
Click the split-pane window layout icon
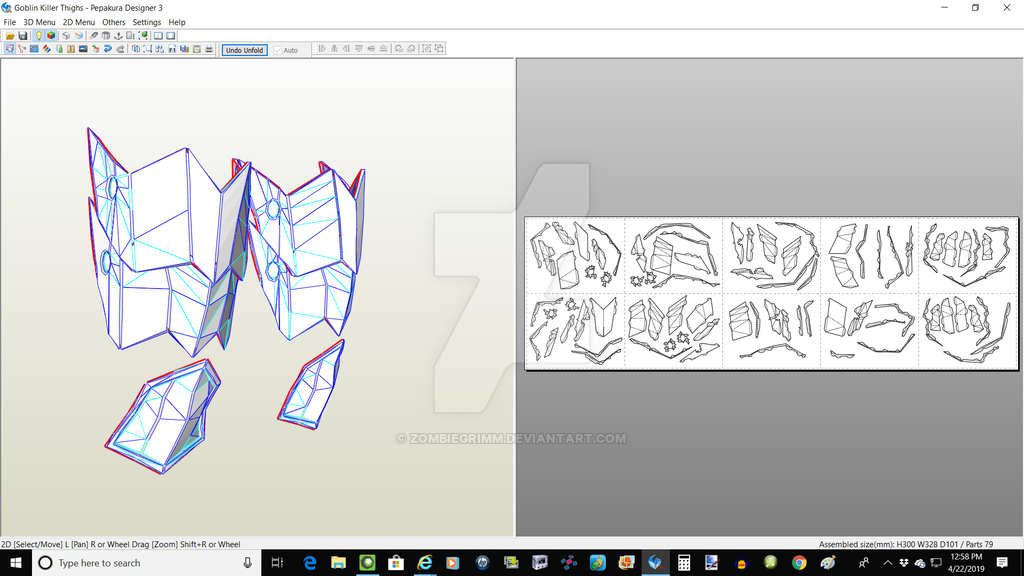pos(158,36)
